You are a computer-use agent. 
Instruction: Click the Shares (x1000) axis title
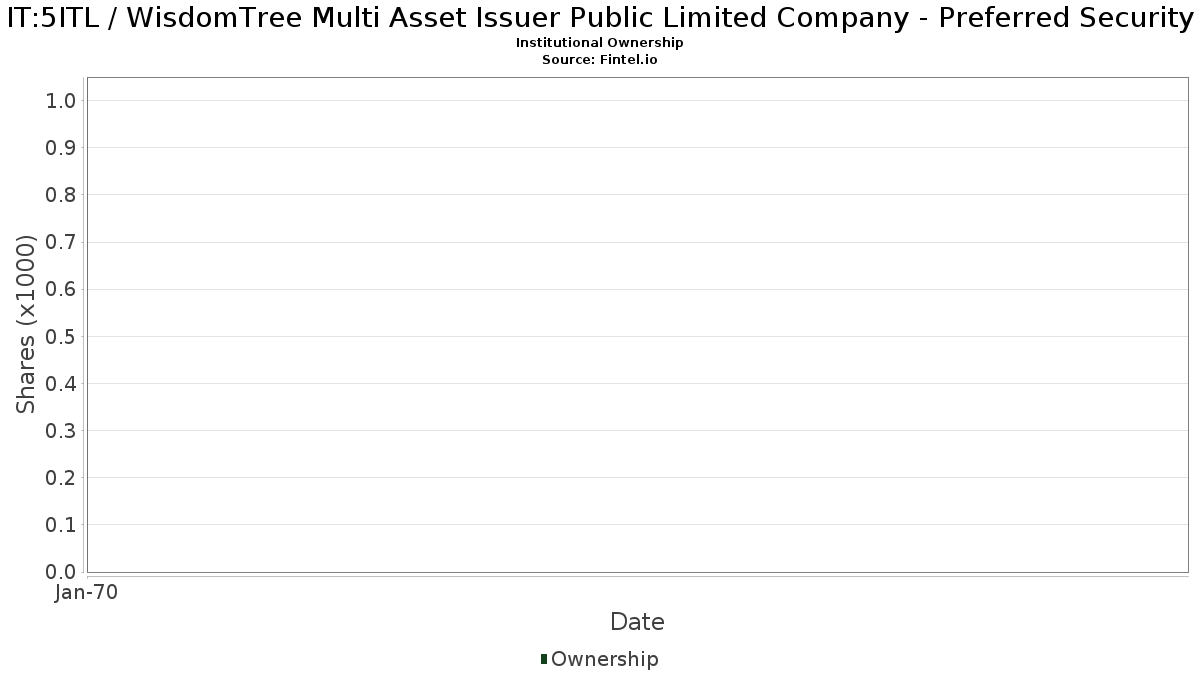[26, 324]
